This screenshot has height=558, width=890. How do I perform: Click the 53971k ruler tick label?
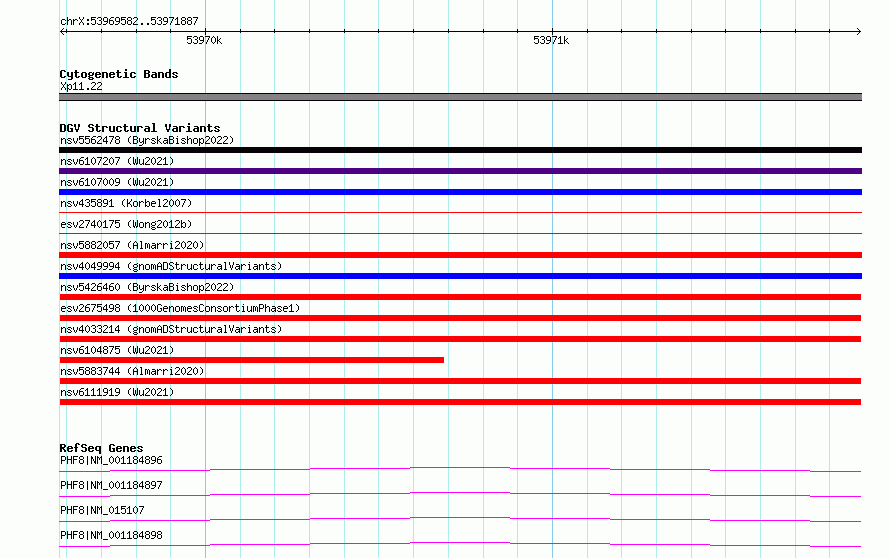click(551, 40)
